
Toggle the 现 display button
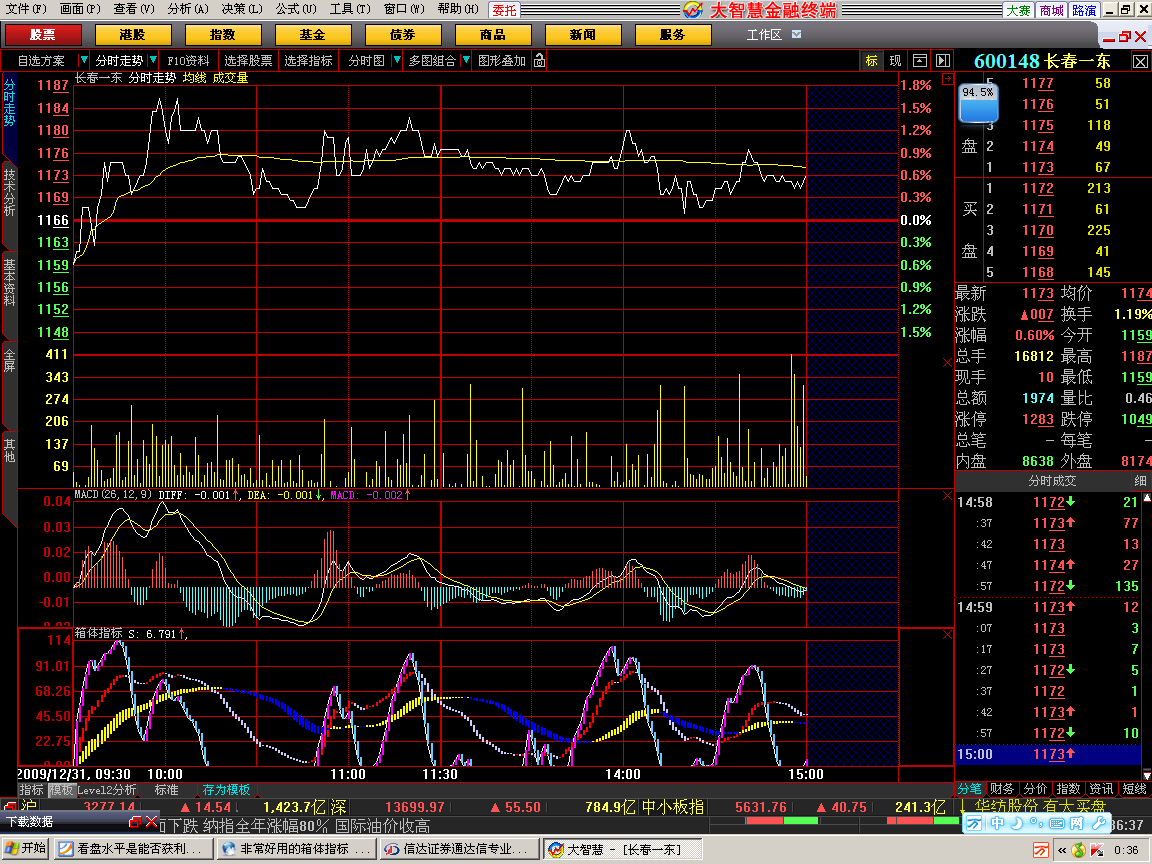[895, 61]
